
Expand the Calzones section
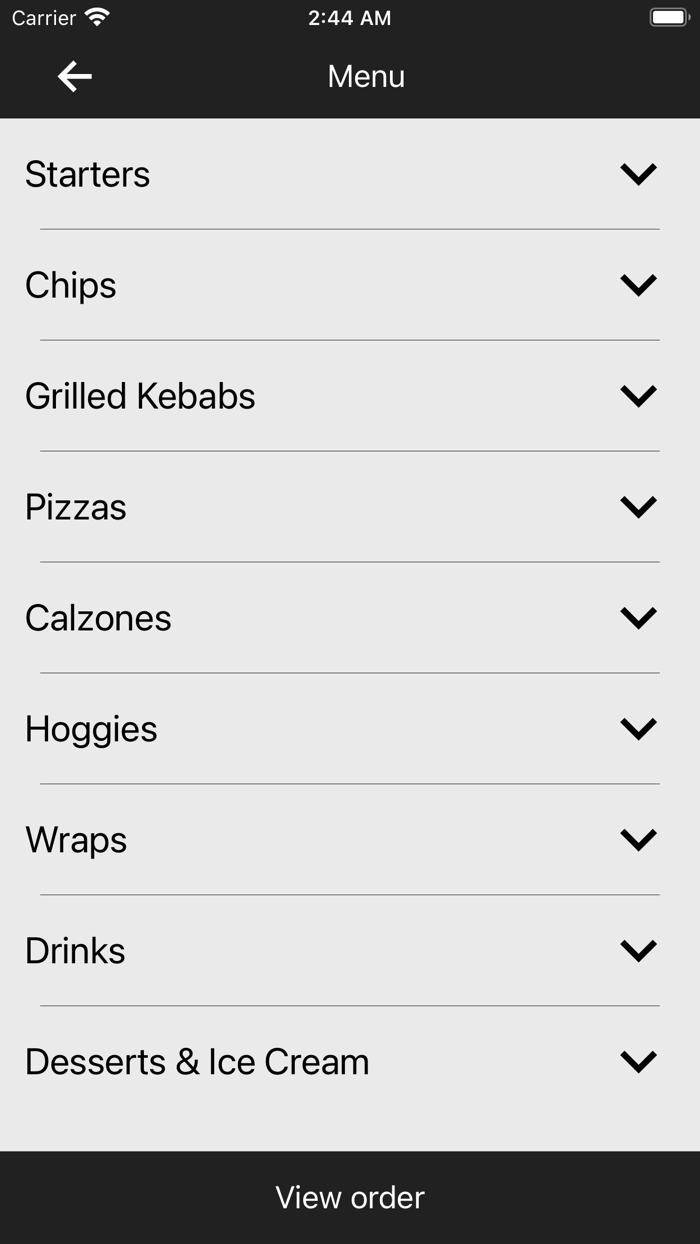(638, 617)
